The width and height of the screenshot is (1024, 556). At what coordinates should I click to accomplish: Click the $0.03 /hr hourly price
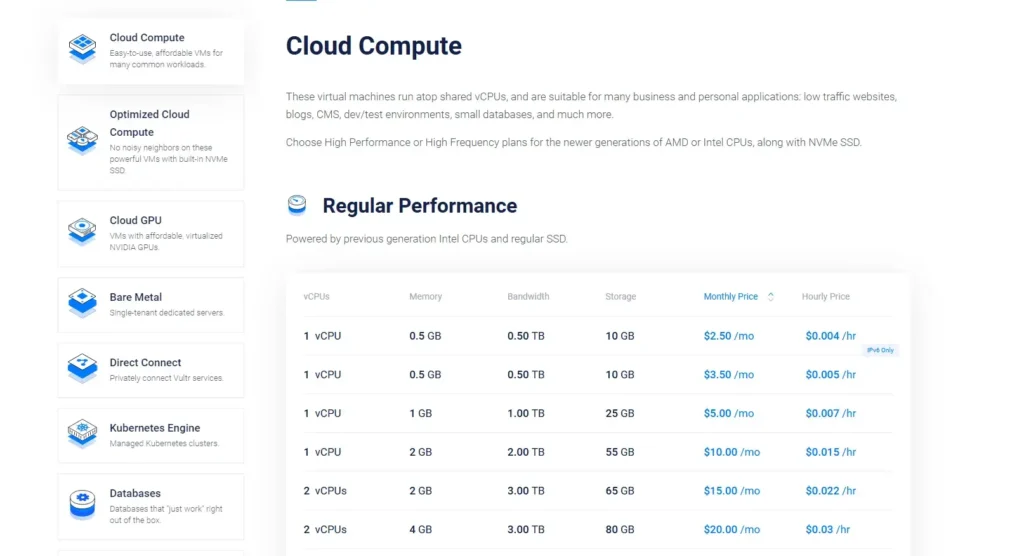[827, 529]
